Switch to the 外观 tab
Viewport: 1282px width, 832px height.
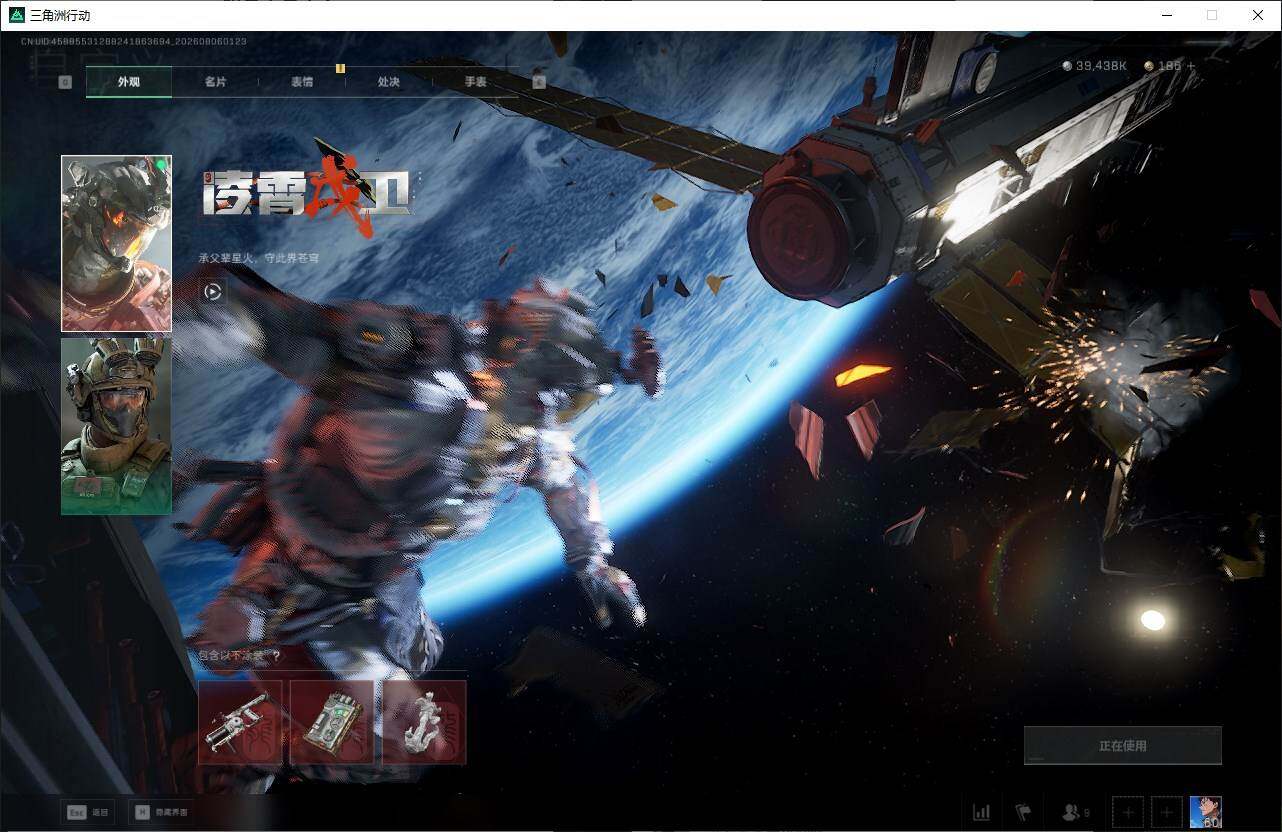pyautogui.click(x=129, y=82)
